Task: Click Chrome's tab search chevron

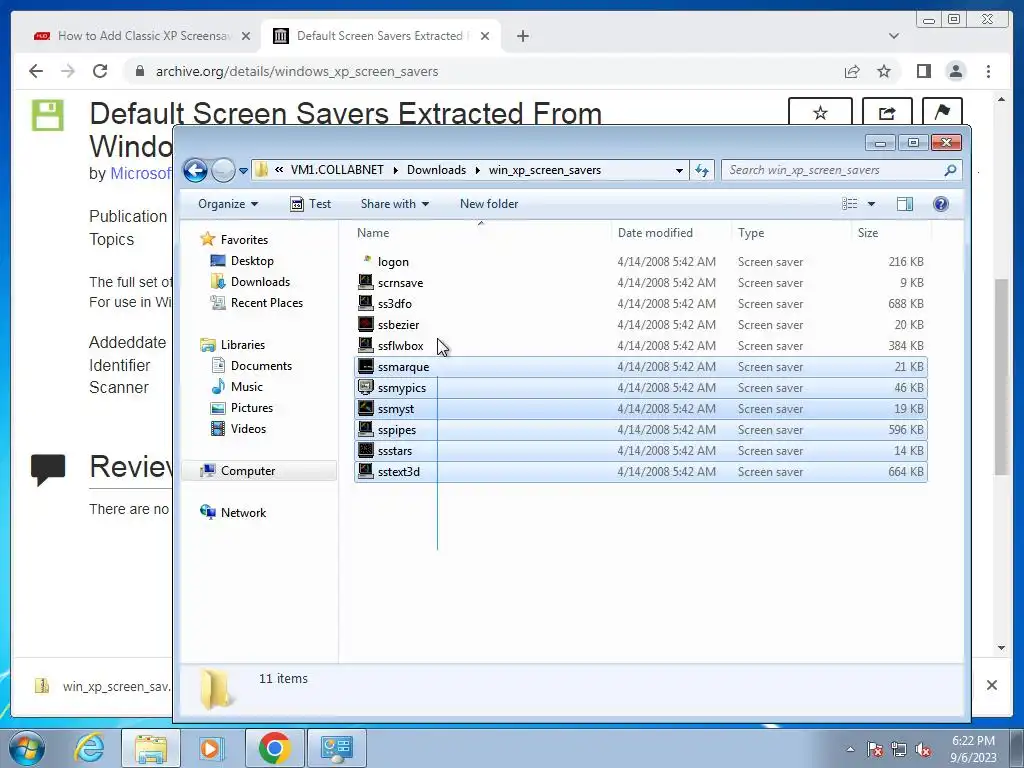Action: pos(894,36)
